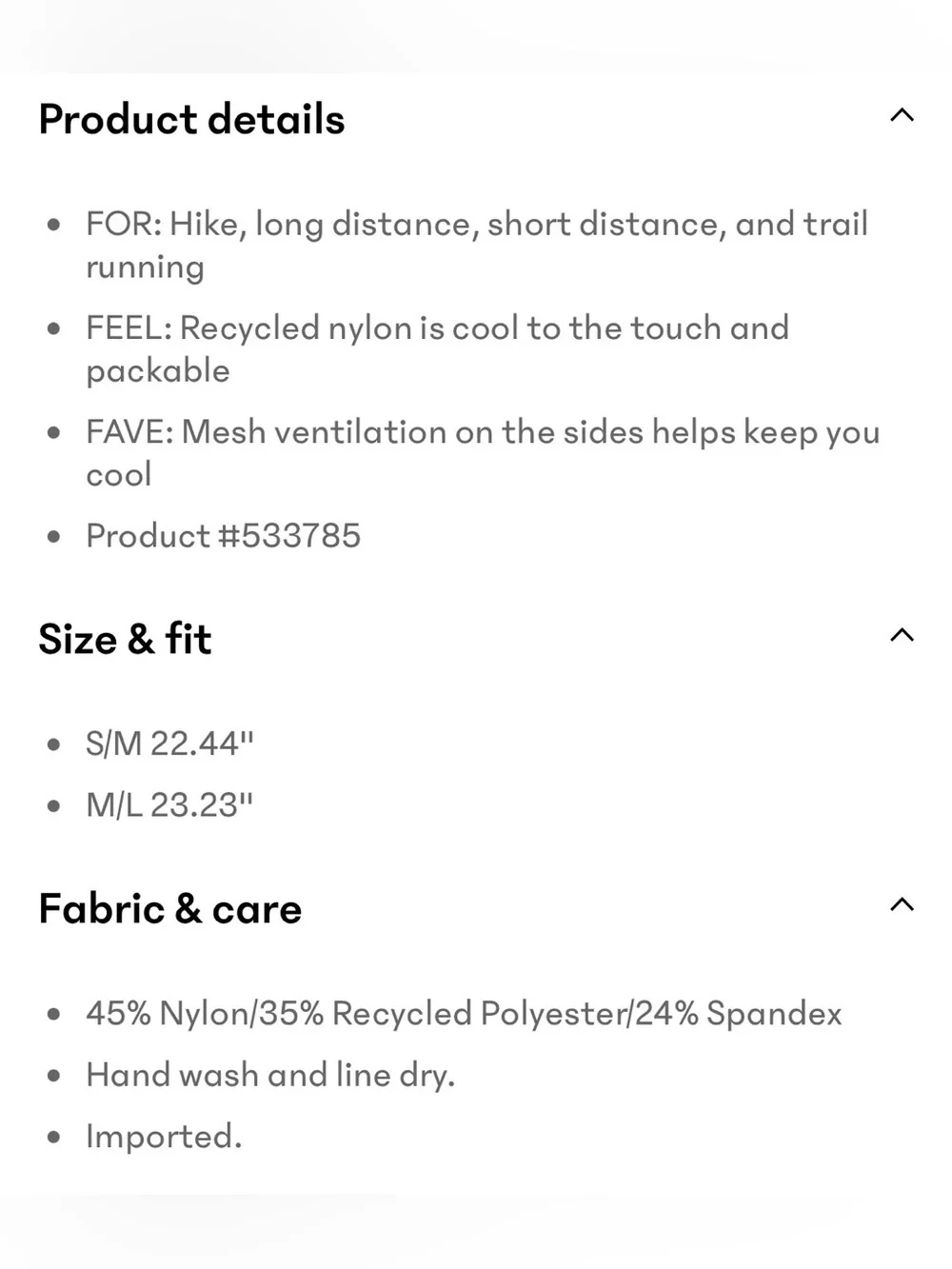This screenshot has width=952, height=1269.
Task: Tap the 45% Nylon fabric composition line
Action: point(464,1014)
